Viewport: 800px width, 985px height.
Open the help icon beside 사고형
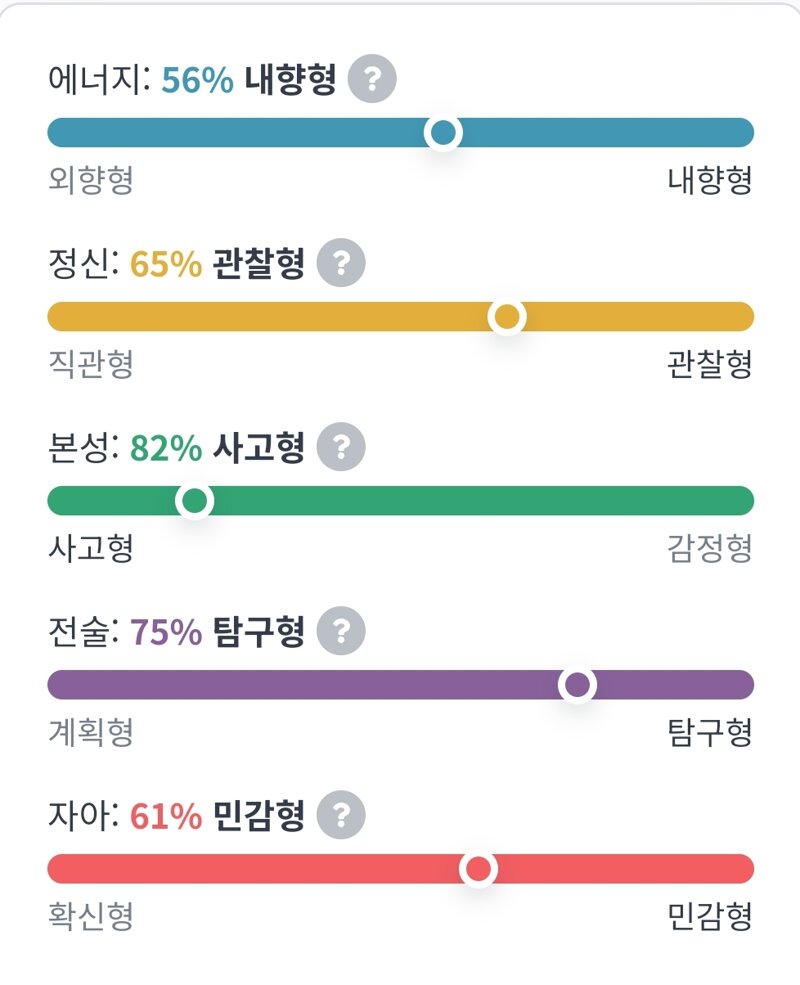(341, 447)
